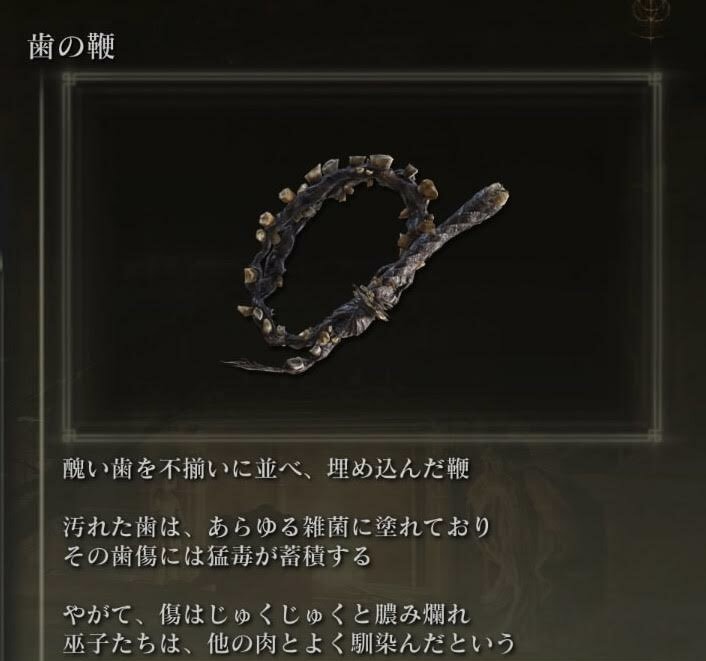Click the line starting やがて、傷は
706x661 pixels.
click(x=267, y=615)
